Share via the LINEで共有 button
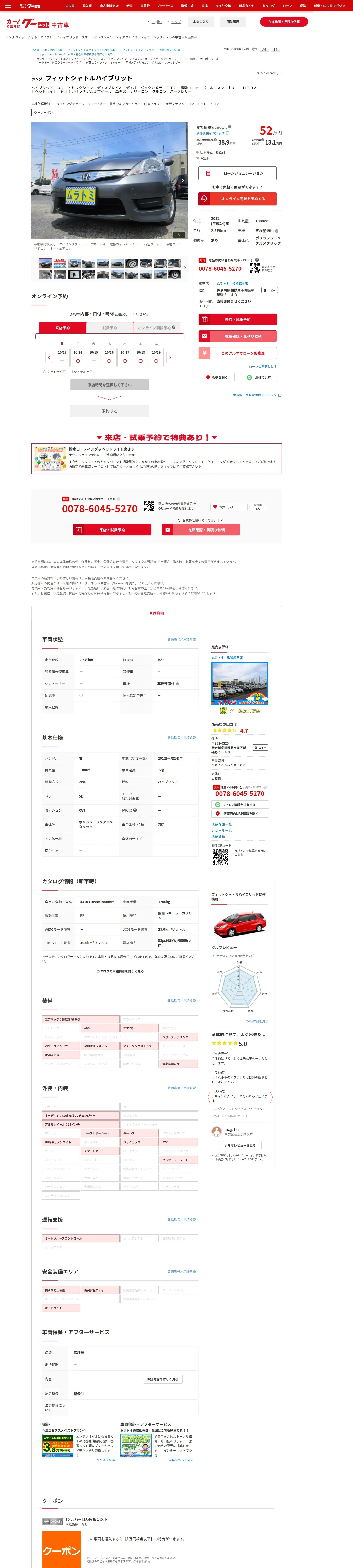This screenshot has height=1568, width=353. pos(259,377)
